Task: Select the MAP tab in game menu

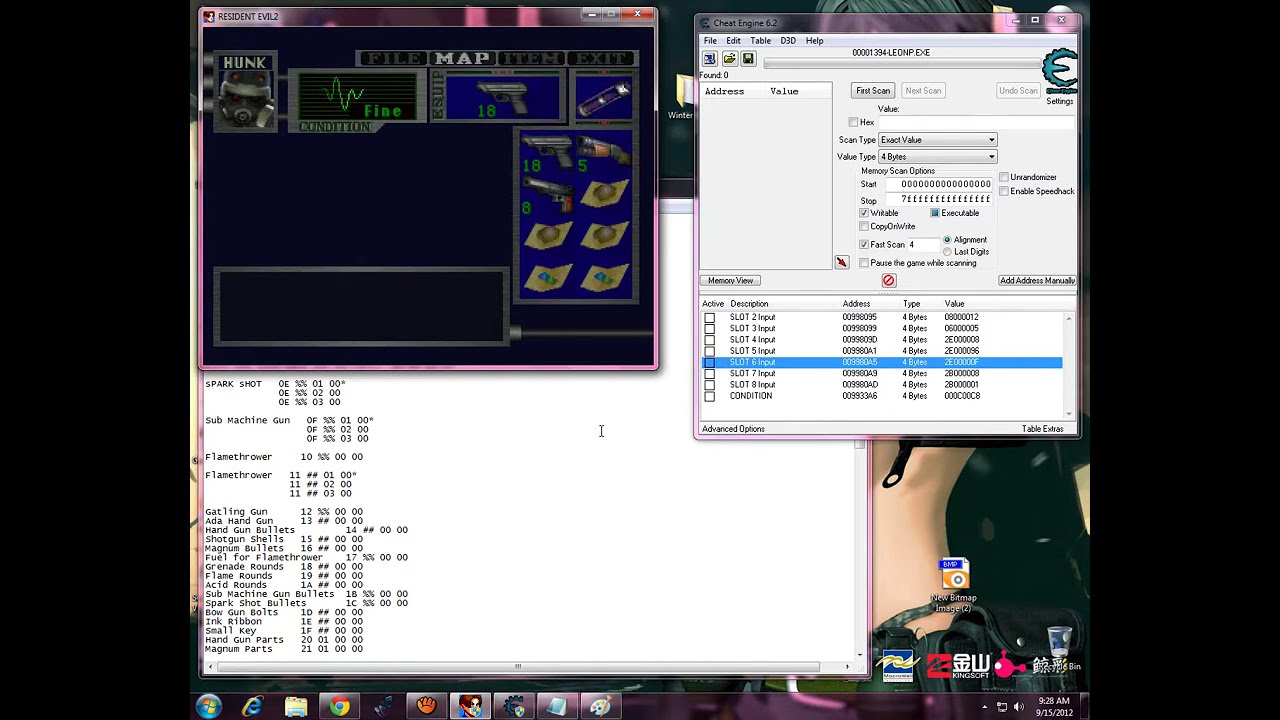Action: [463, 58]
